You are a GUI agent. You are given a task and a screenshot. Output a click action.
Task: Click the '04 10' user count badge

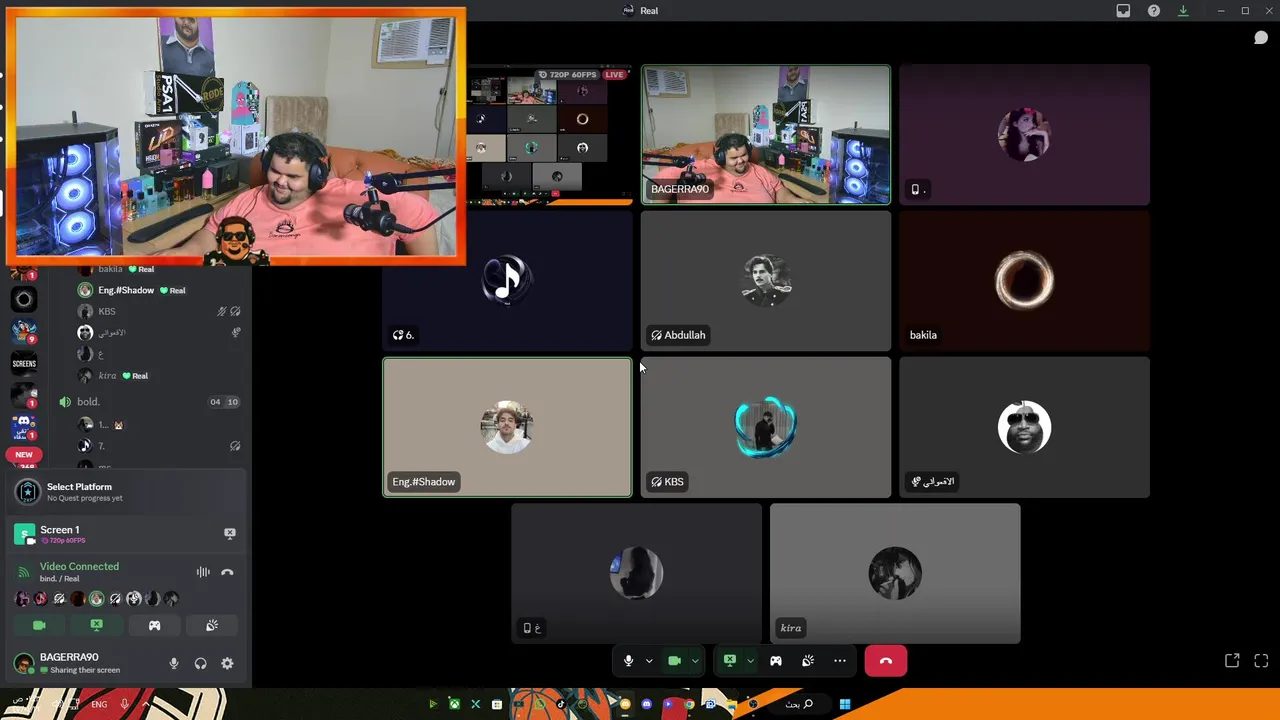point(224,402)
